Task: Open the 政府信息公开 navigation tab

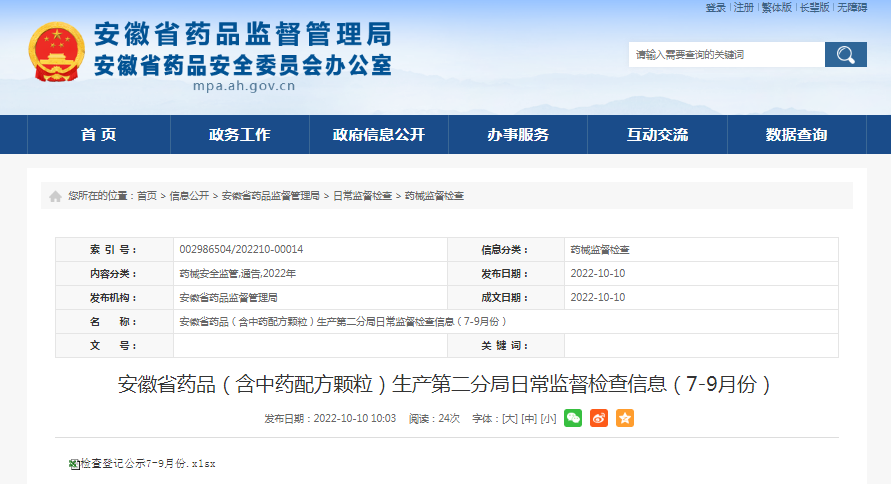Action: 378,135
